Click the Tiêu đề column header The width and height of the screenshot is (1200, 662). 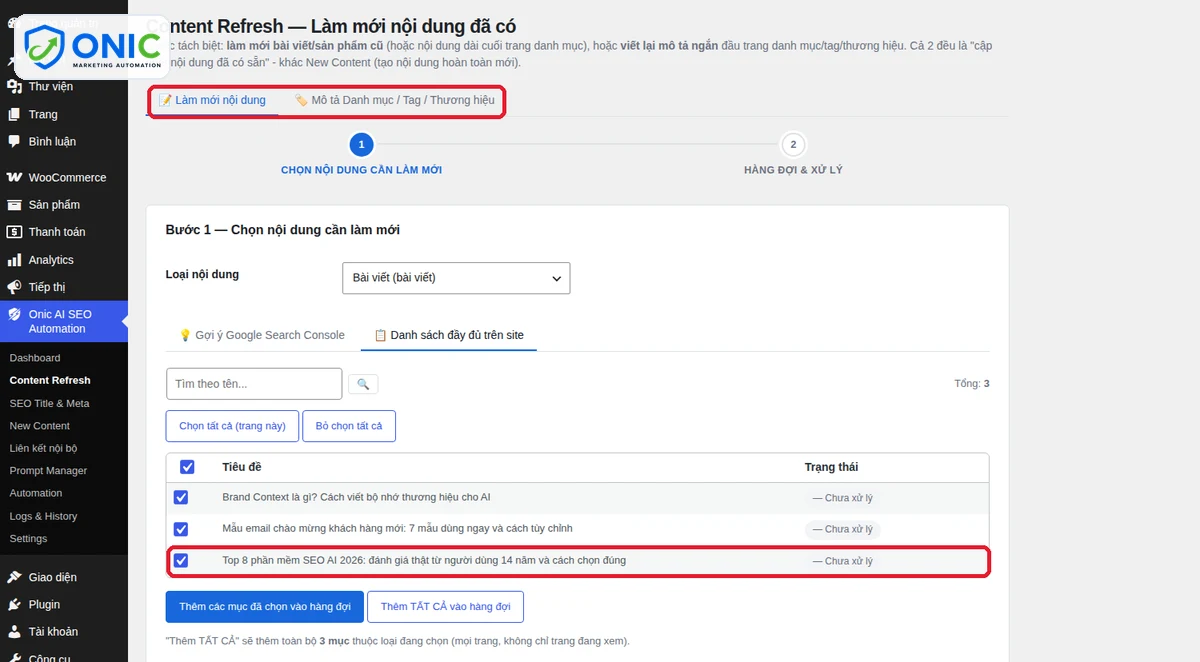tap(241, 467)
